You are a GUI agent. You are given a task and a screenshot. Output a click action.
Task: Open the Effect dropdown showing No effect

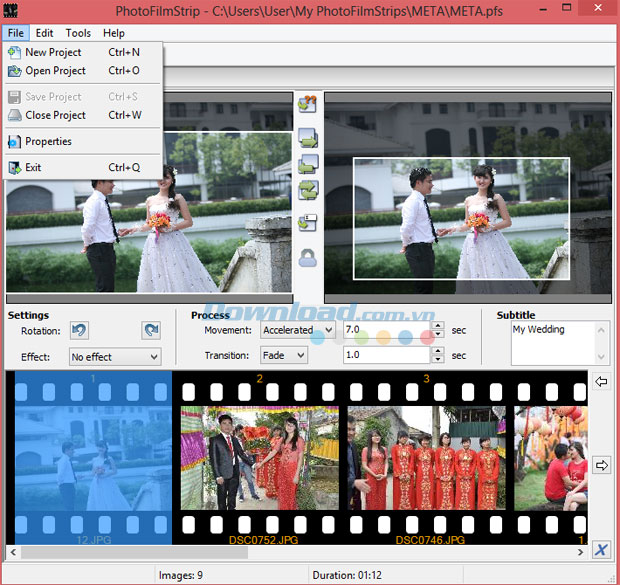(114, 356)
